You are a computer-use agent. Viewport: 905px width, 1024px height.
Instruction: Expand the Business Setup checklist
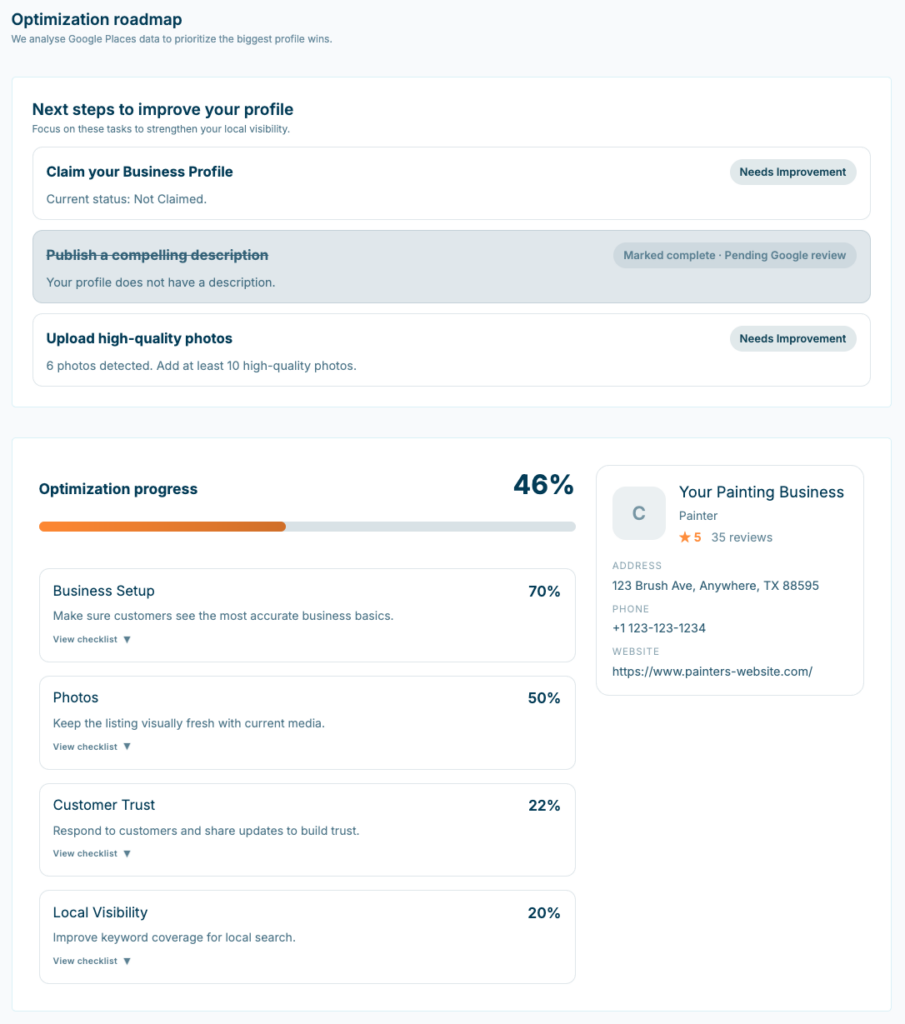click(92, 639)
